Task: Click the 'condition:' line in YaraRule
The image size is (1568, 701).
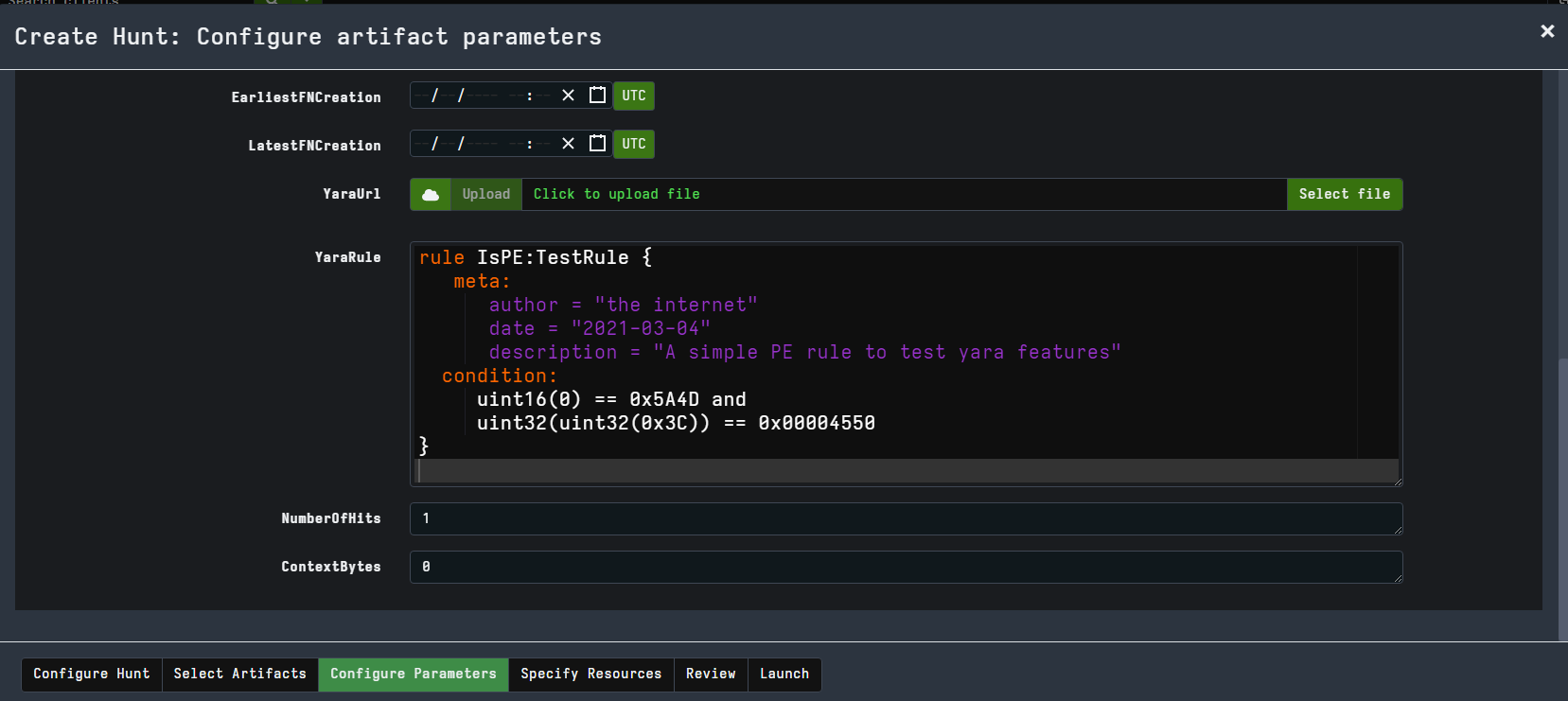Action: pos(500,376)
